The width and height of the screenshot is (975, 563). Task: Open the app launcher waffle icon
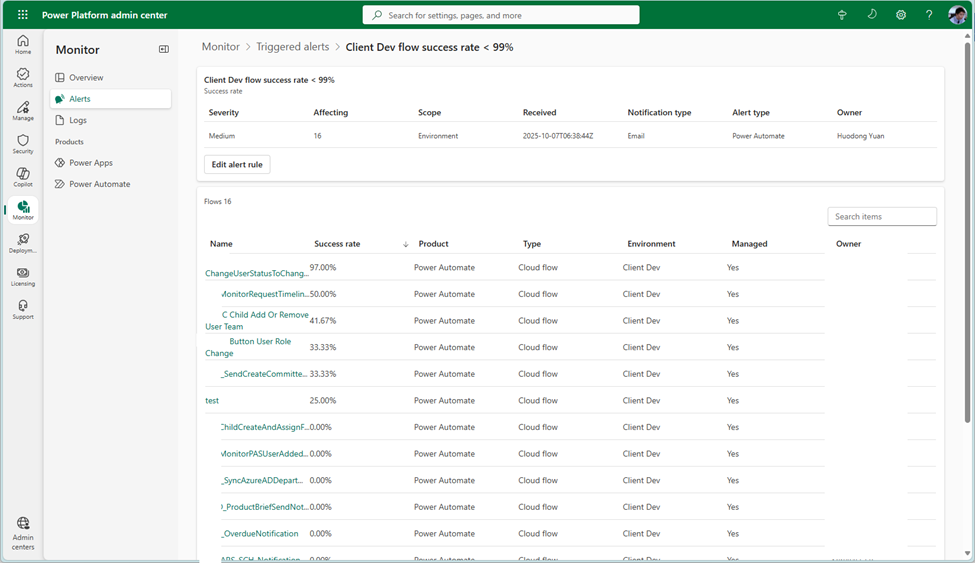pos(22,14)
